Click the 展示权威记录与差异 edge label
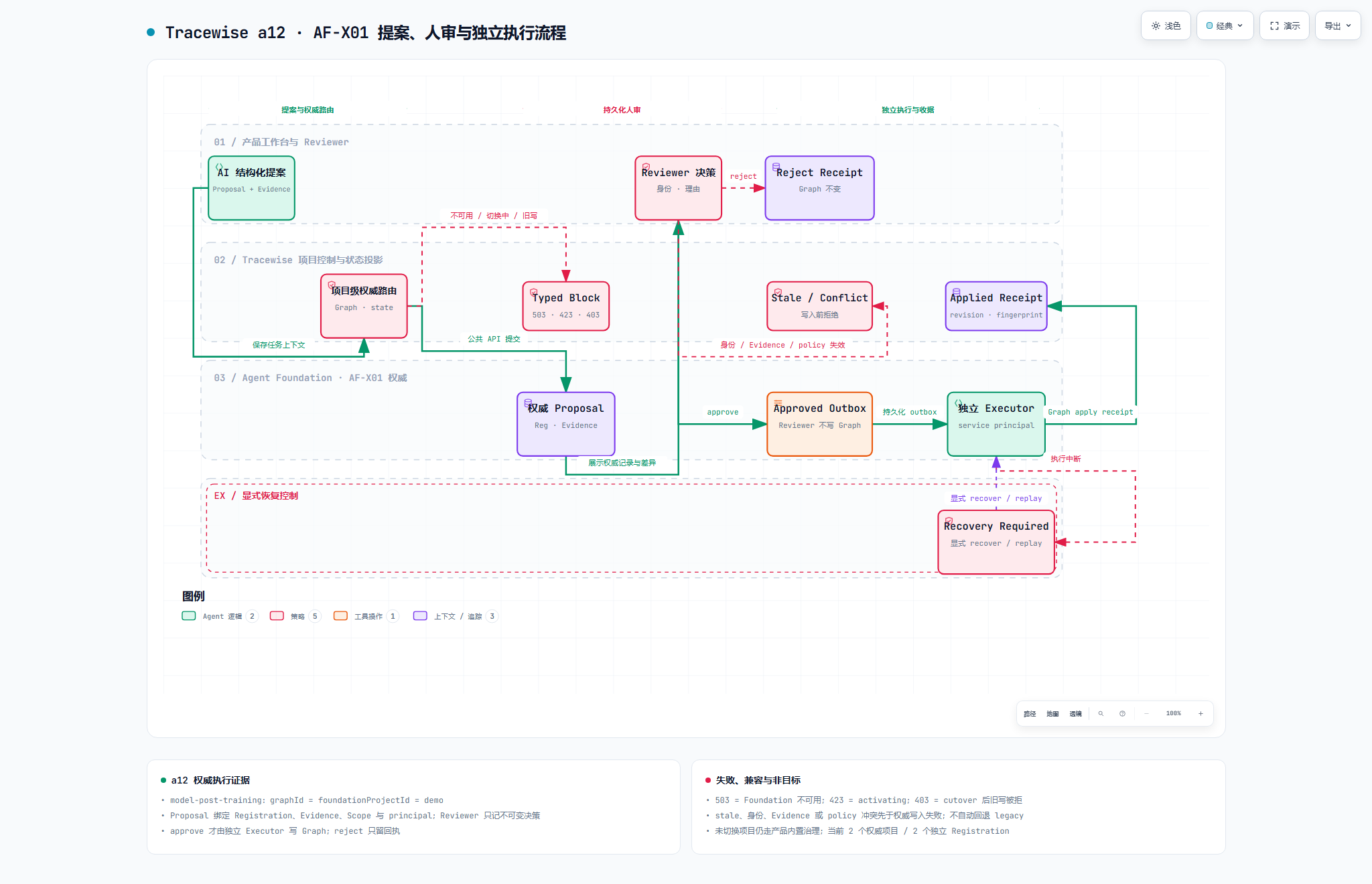This screenshot has width=1372, height=884. tap(622, 463)
